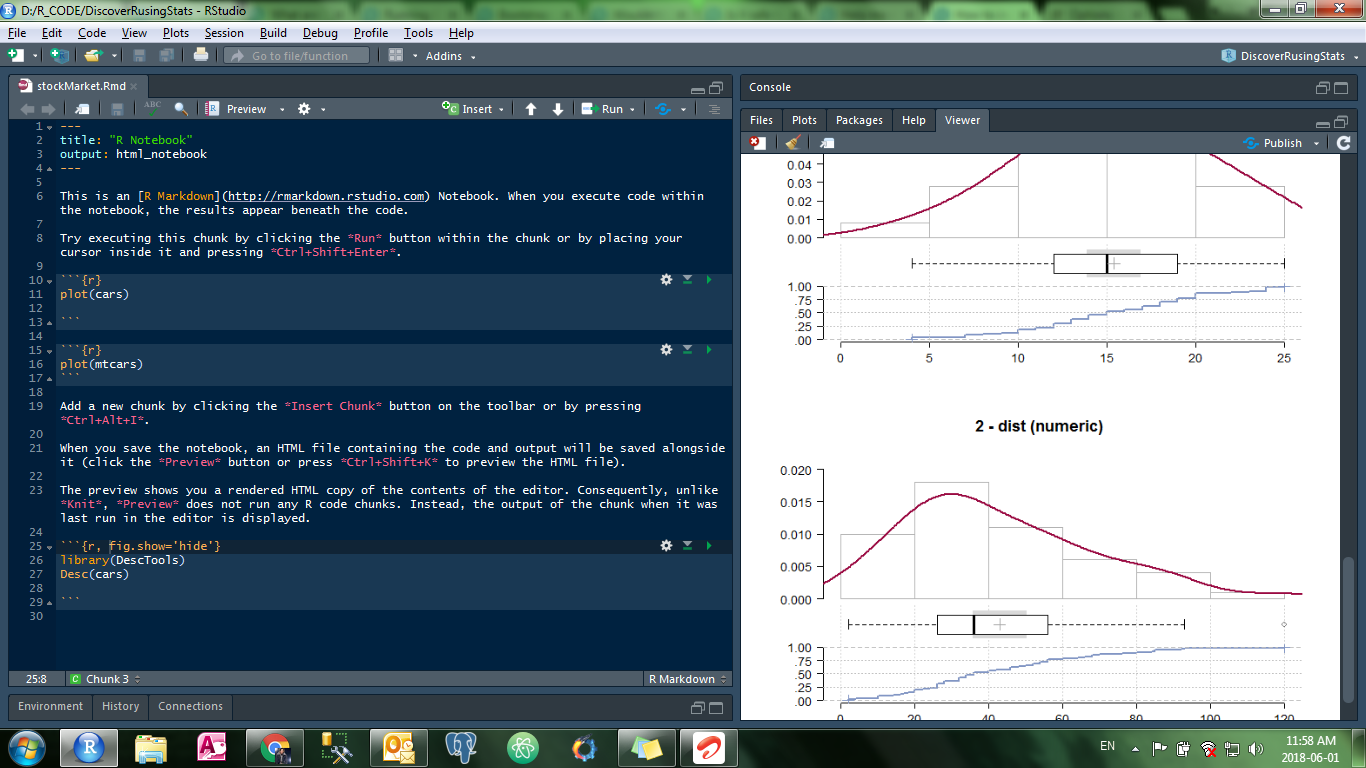Restore the Console pane size
This screenshot has height=768, width=1366.
point(1323,88)
